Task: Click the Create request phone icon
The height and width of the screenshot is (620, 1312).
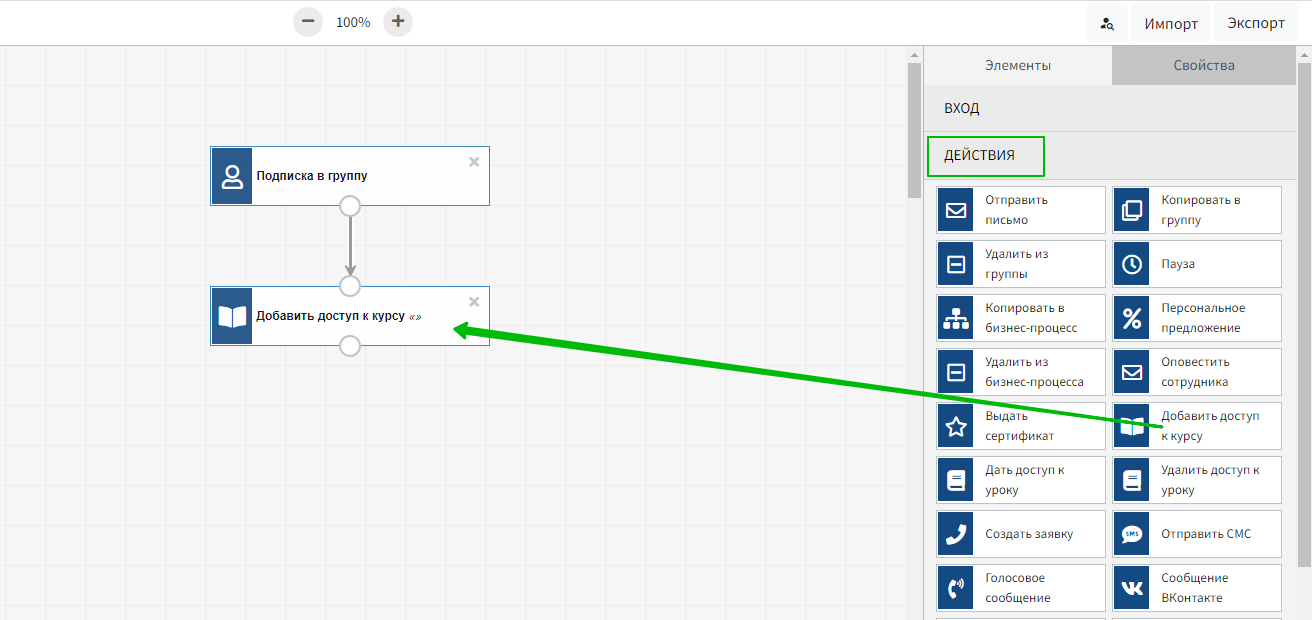Action: coord(956,534)
